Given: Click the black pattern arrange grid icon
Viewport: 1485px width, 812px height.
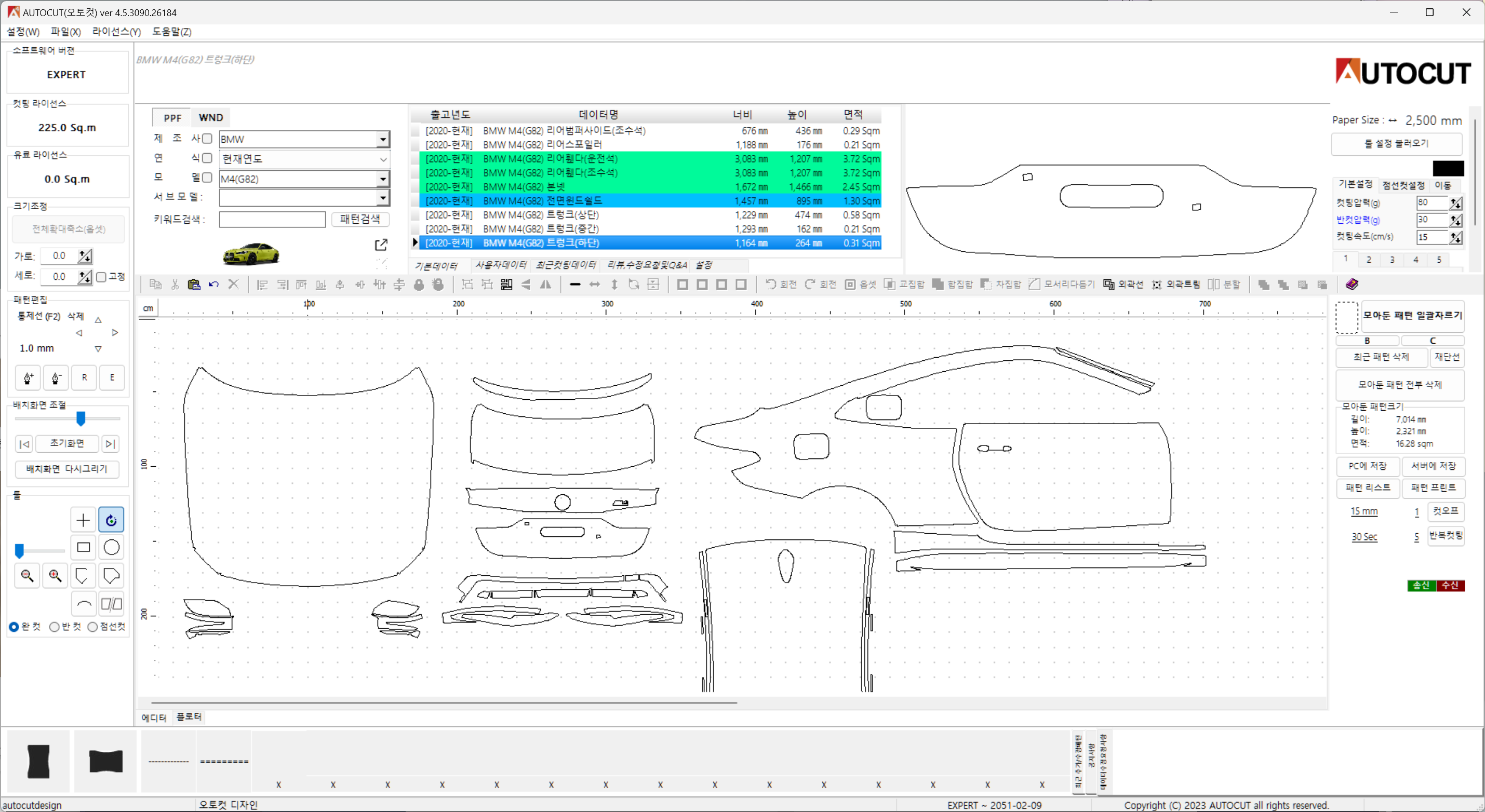Looking at the screenshot, I should [506, 284].
